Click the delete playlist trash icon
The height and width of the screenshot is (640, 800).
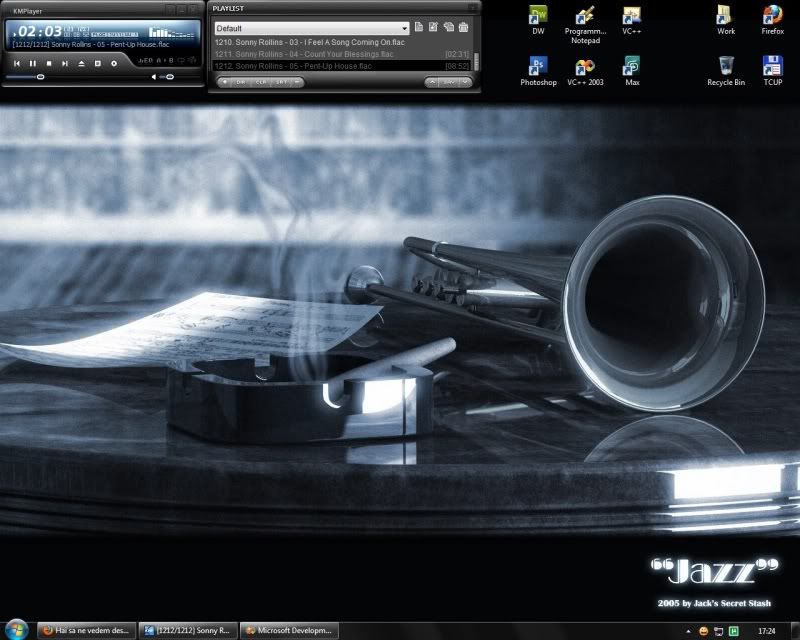click(x=463, y=27)
